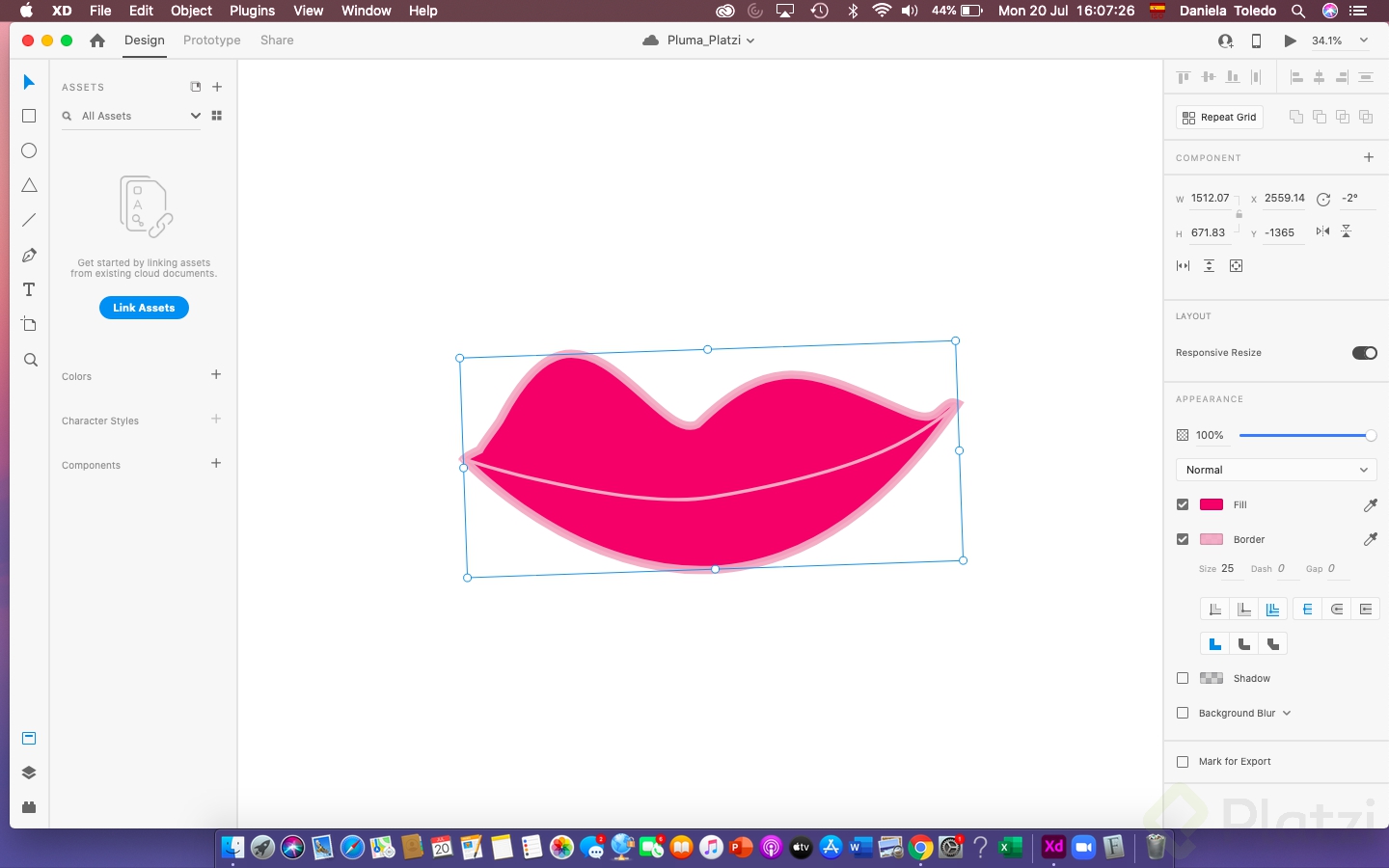The width and height of the screenshot is (1389, 868).
Task: Select the Ellipse tool
Action: [x=28, y=150]
